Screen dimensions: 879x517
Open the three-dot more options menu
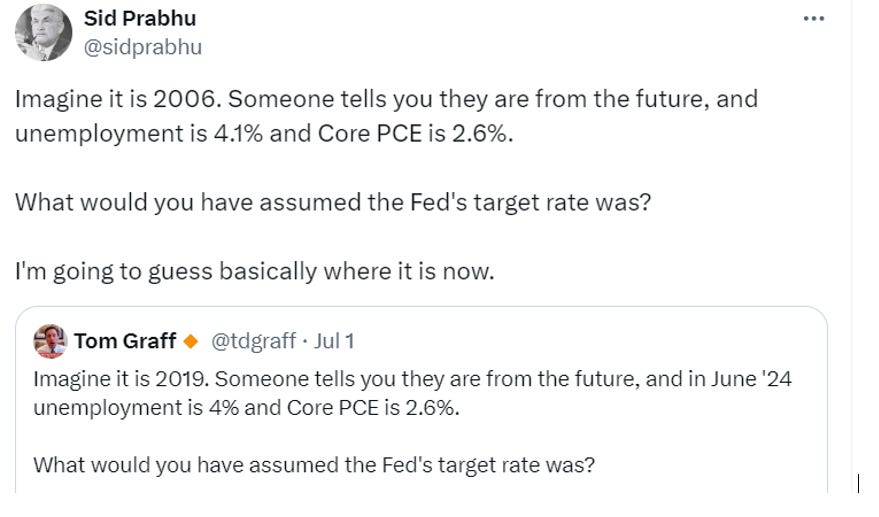click(814, 18)
